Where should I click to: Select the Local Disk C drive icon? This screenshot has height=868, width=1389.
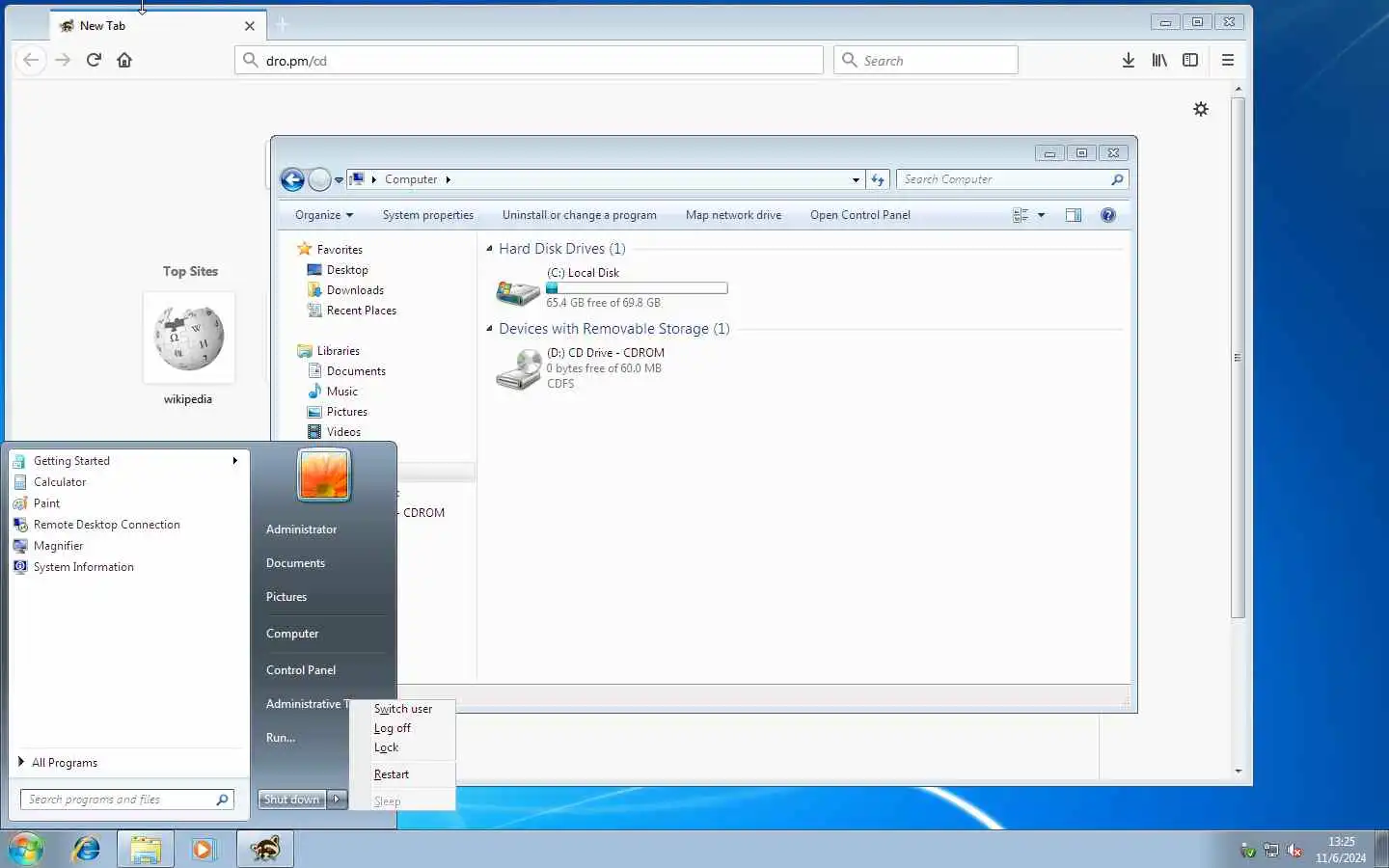518,290
